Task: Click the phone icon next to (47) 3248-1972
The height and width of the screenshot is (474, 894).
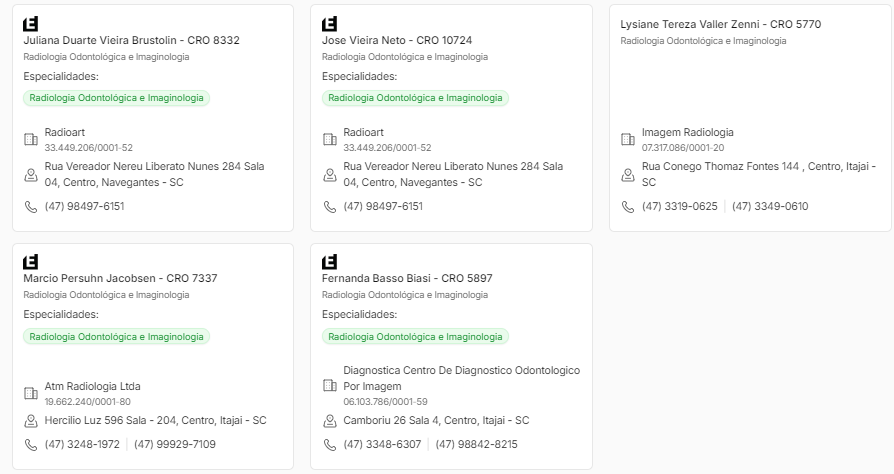Action: coord(30,444)
